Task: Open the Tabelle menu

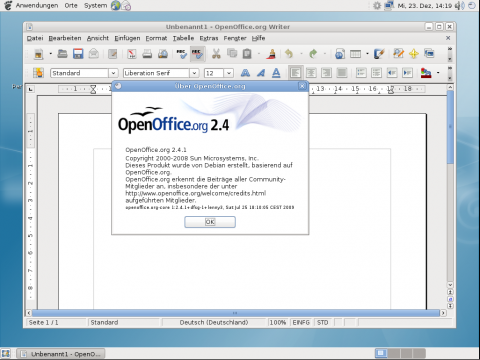Action: pyautogui.click(x=183, y=38)
